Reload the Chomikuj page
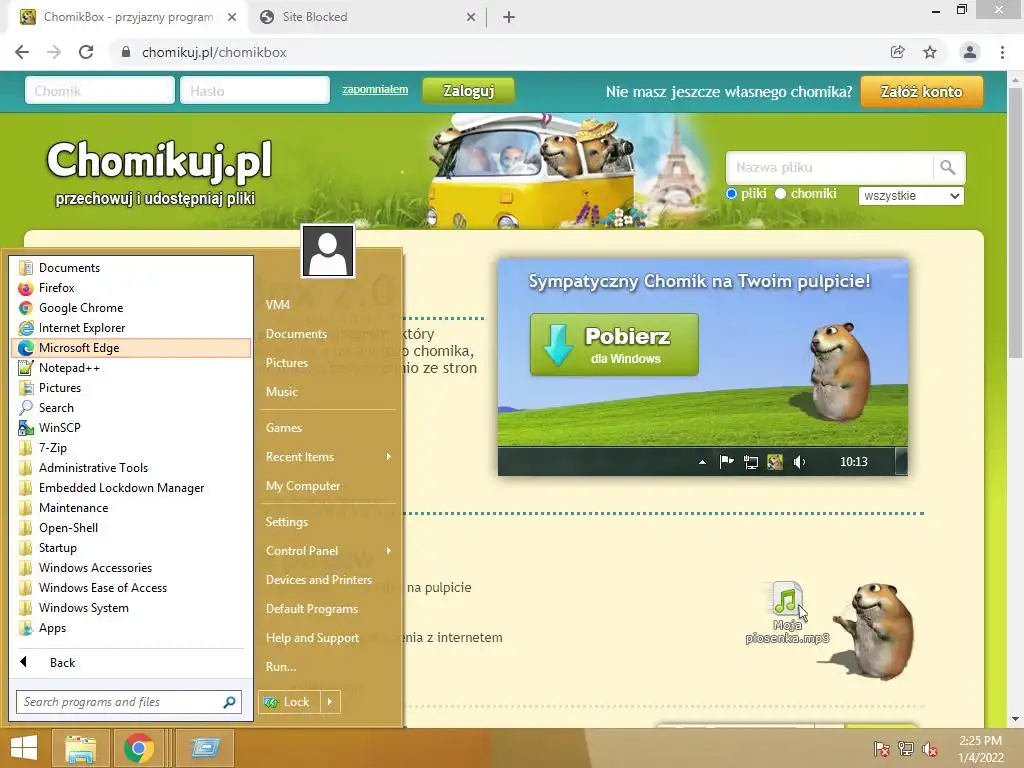 point(86,52)
